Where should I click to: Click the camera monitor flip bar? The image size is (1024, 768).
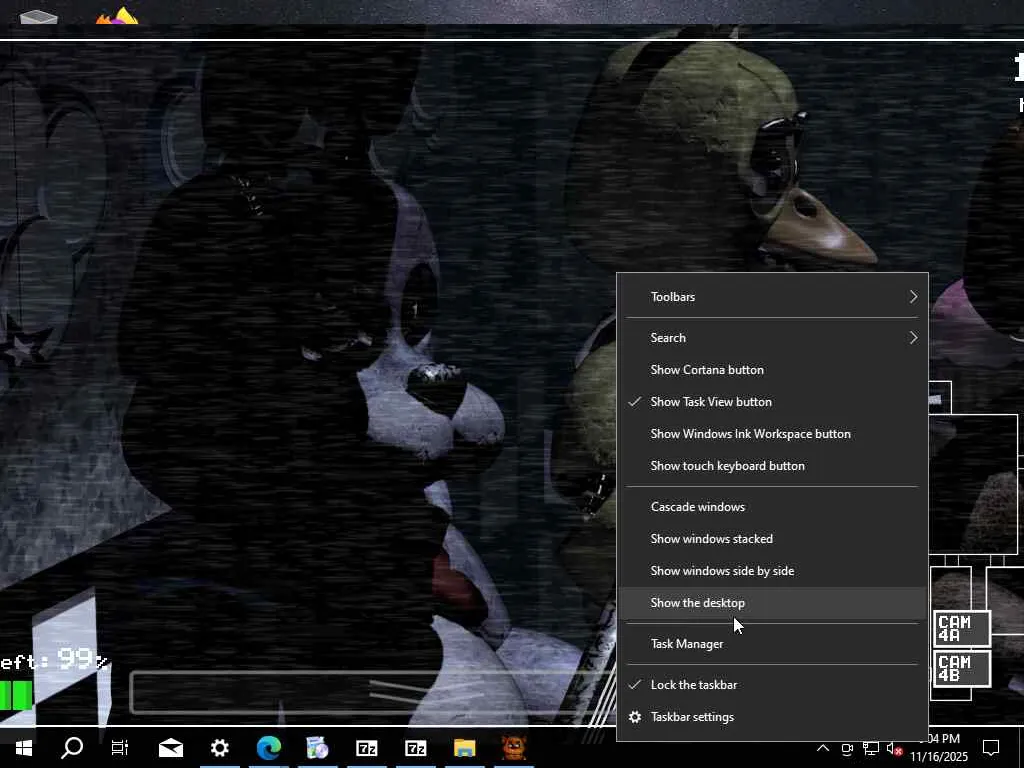point(373,692)
